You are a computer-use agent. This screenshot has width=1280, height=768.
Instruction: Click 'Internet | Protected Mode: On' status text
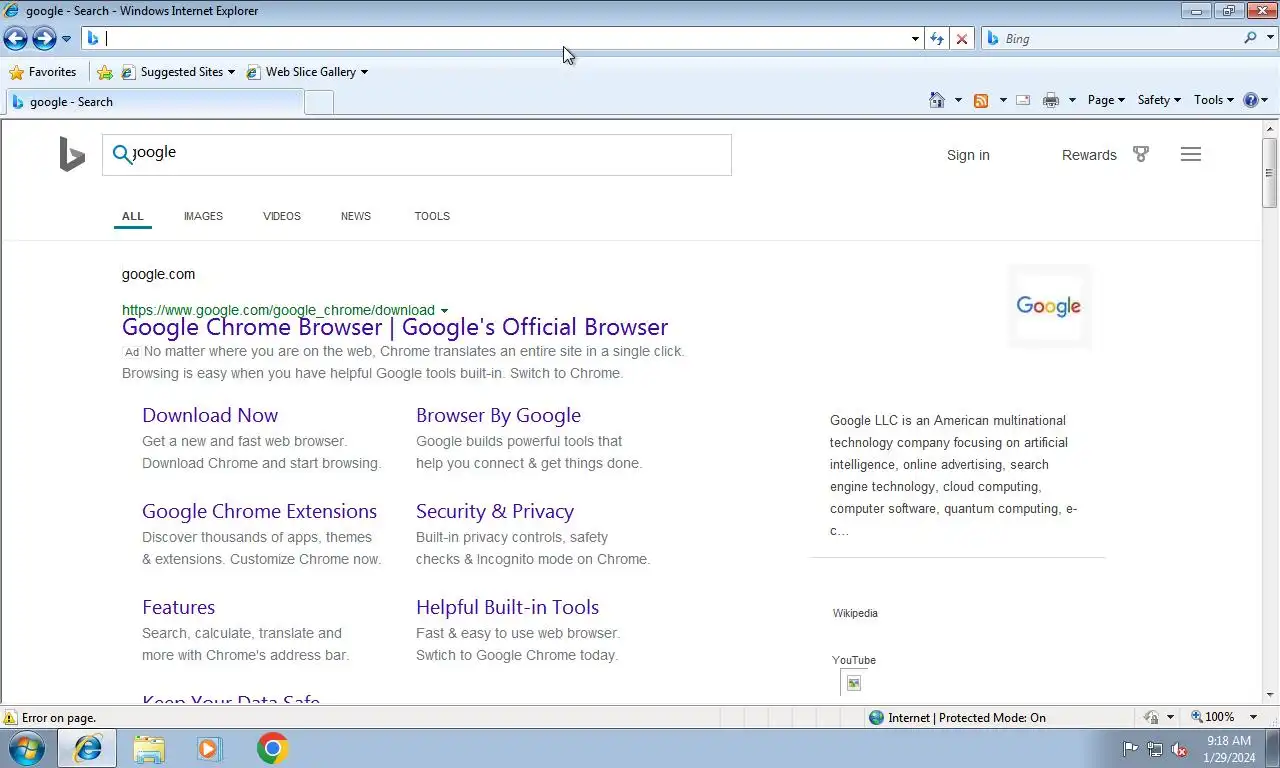click(967, 718)
